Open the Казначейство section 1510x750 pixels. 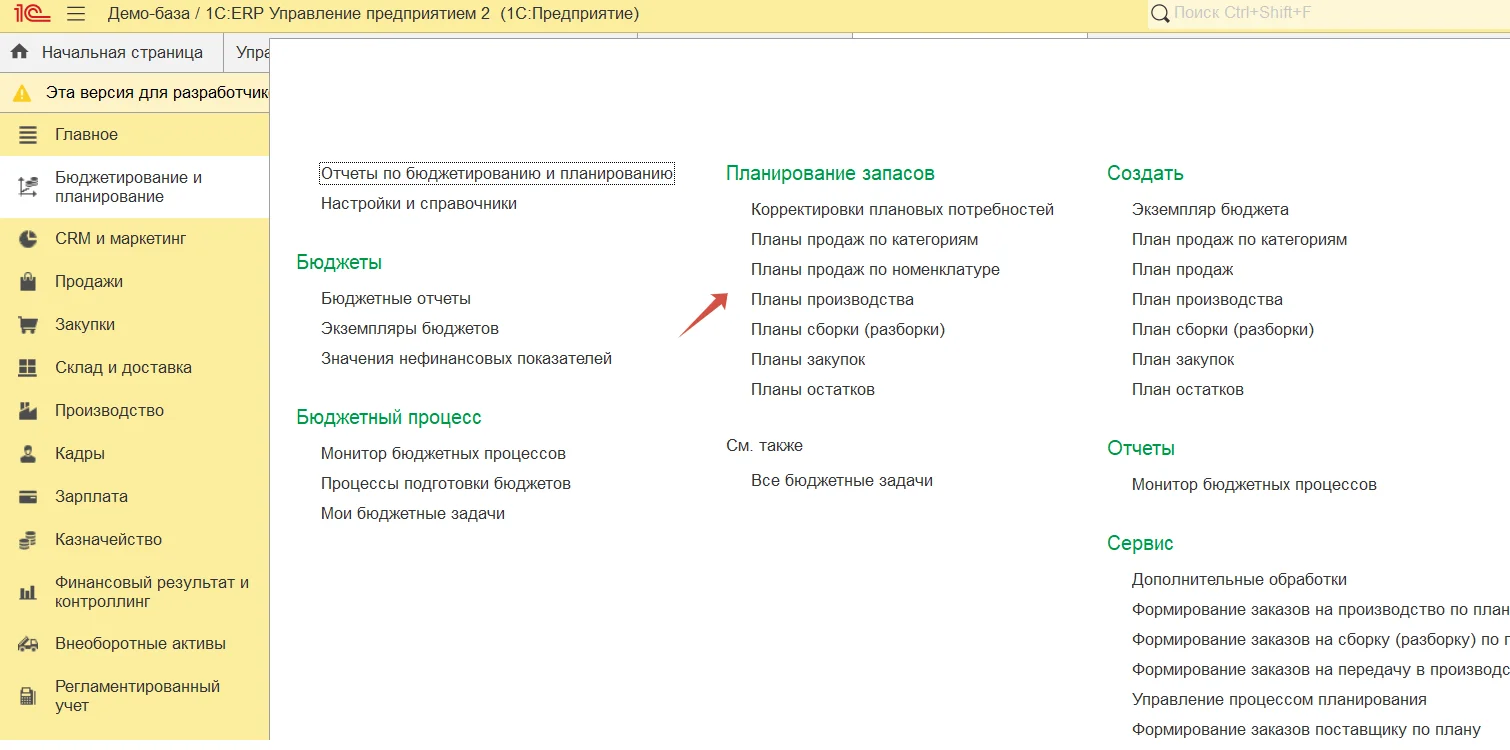[134, 540]
